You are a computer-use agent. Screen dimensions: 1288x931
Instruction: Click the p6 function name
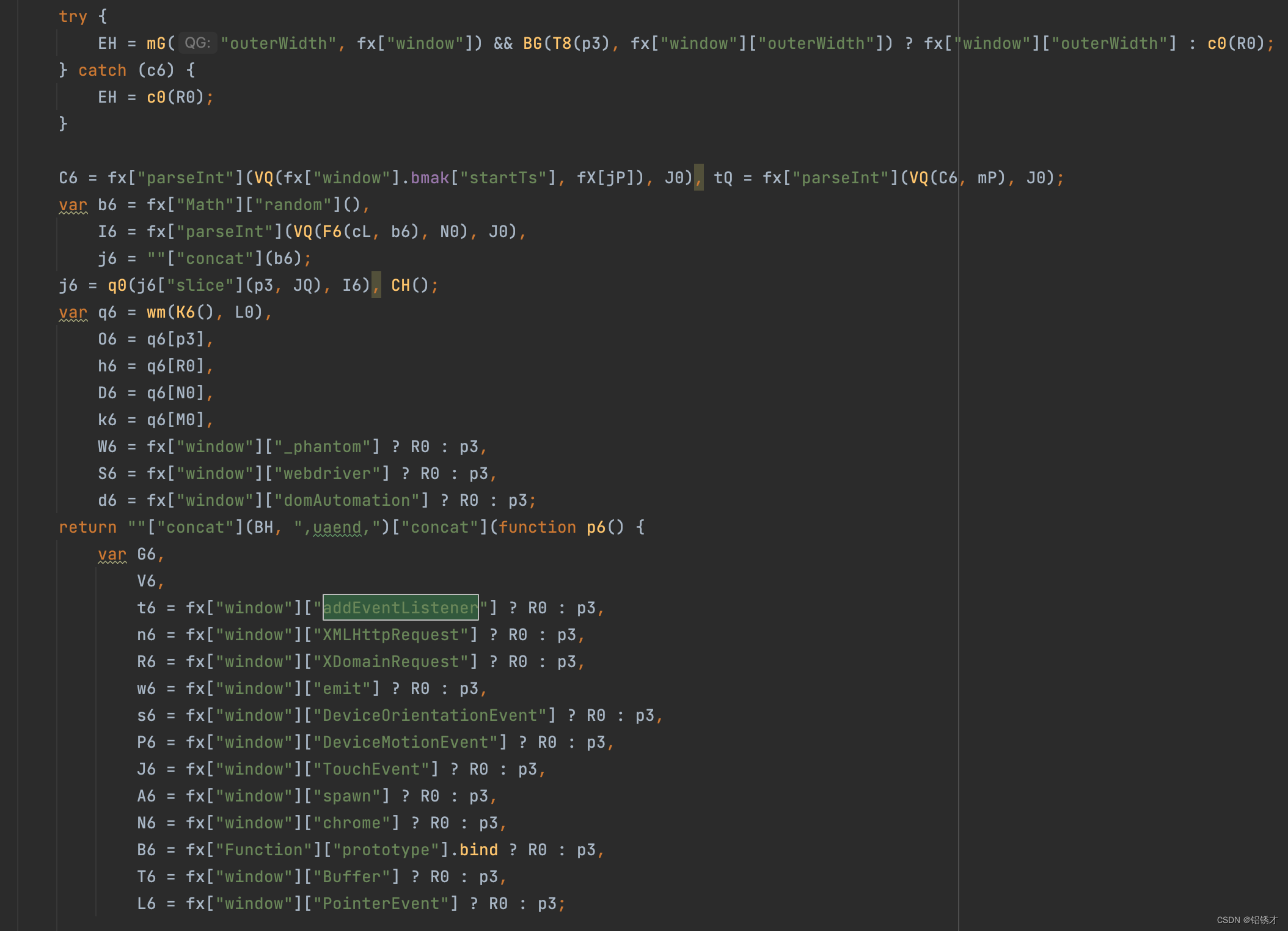tap(596, 527)
